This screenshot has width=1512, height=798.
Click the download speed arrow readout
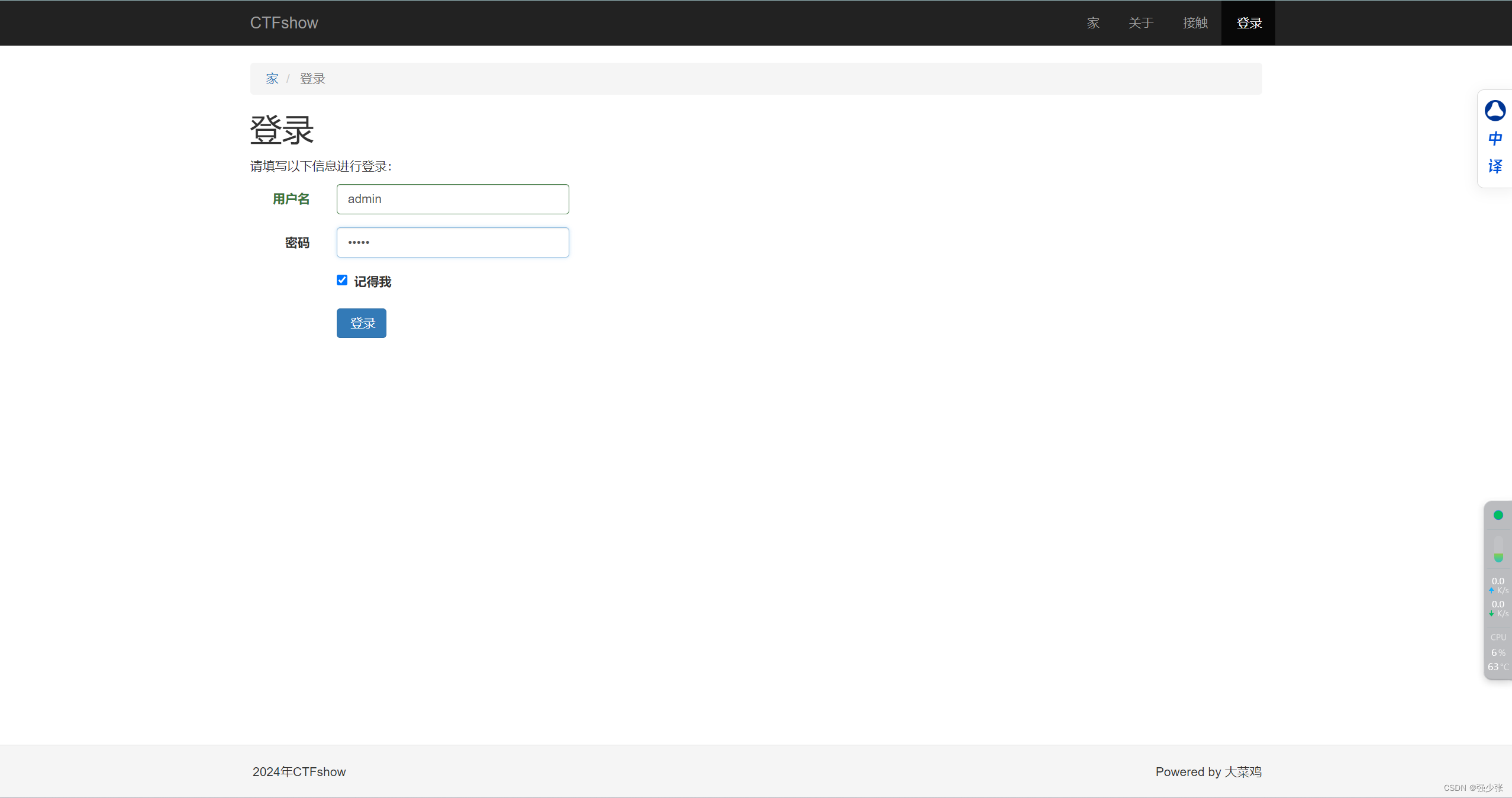[x=1498, y=608]
